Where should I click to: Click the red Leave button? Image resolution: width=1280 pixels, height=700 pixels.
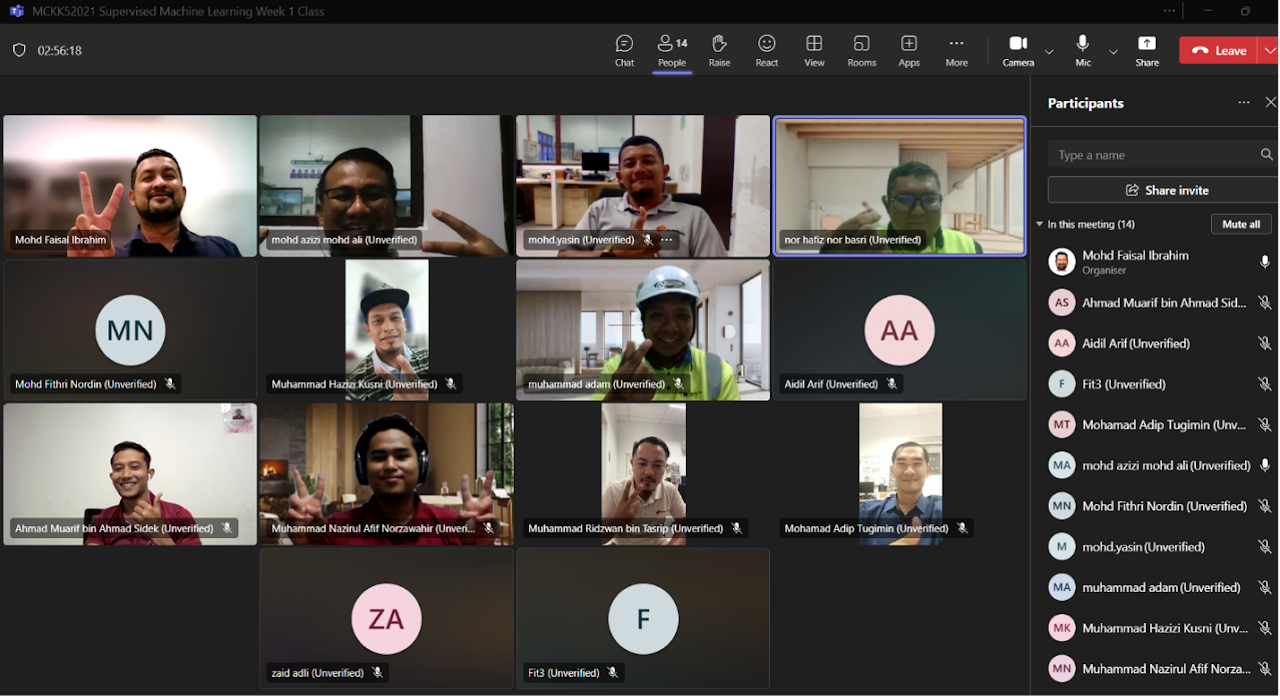click(1218, 51)
